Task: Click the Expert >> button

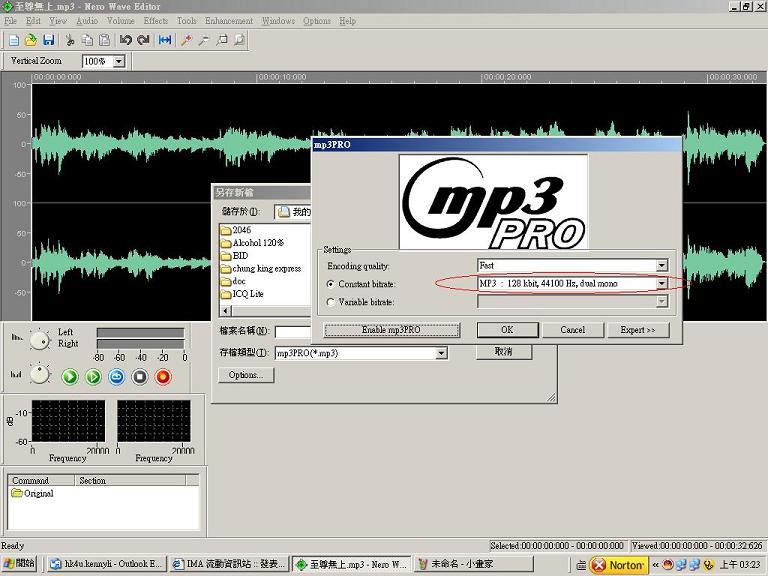Action: (x=637, y=330)
